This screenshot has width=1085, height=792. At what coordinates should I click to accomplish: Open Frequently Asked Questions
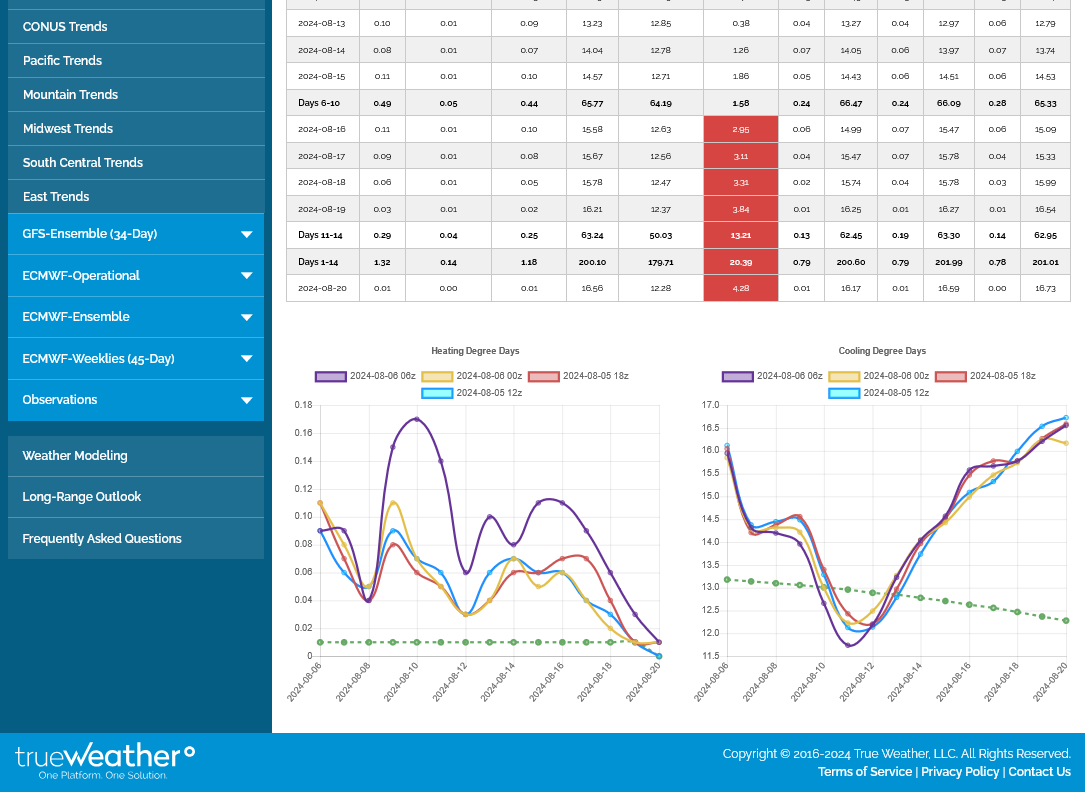pyautogui.click(x=102, y=539)
